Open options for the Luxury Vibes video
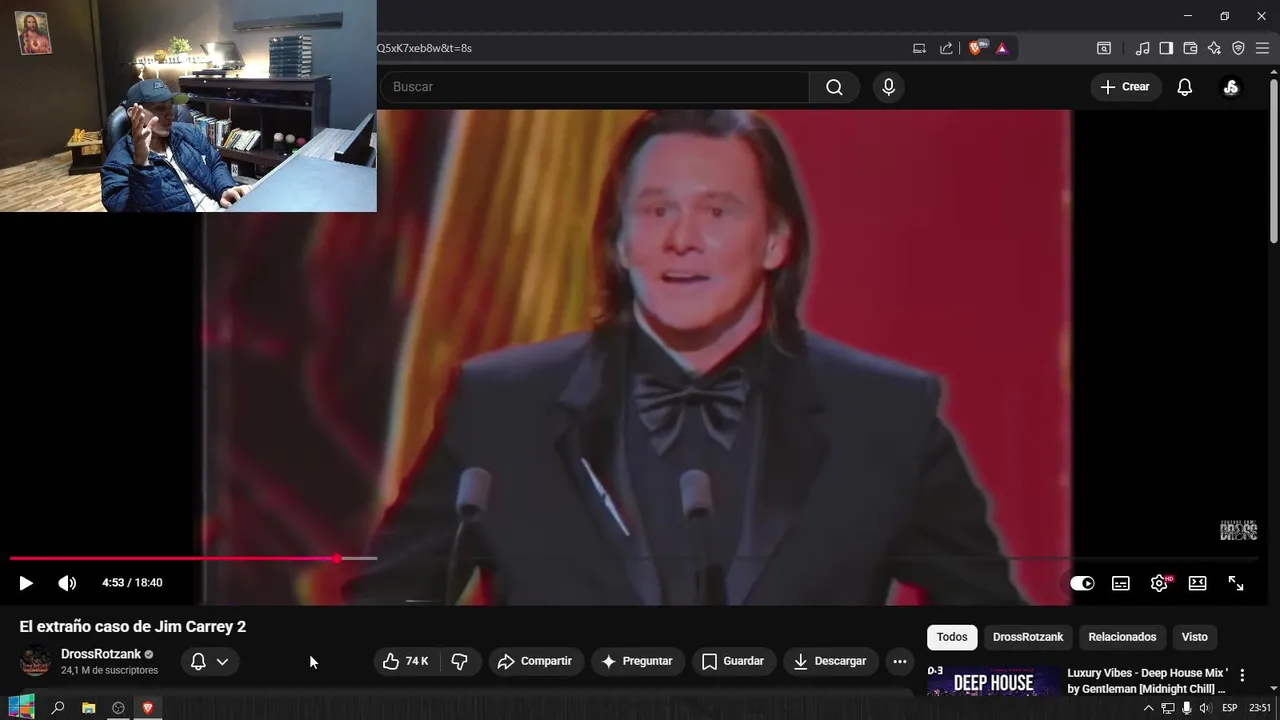Image resolution: width=1280 pixels, height=720 pixels. point(1242,675)
